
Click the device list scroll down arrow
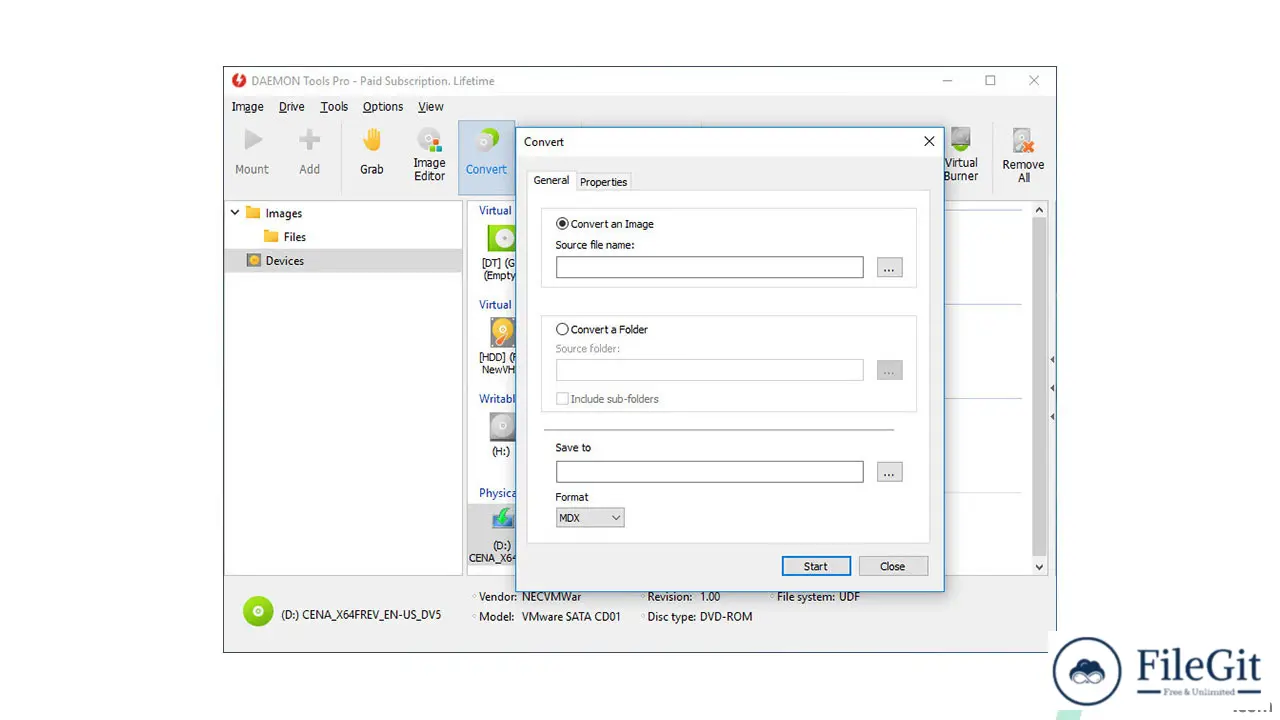pos(1039,567)
